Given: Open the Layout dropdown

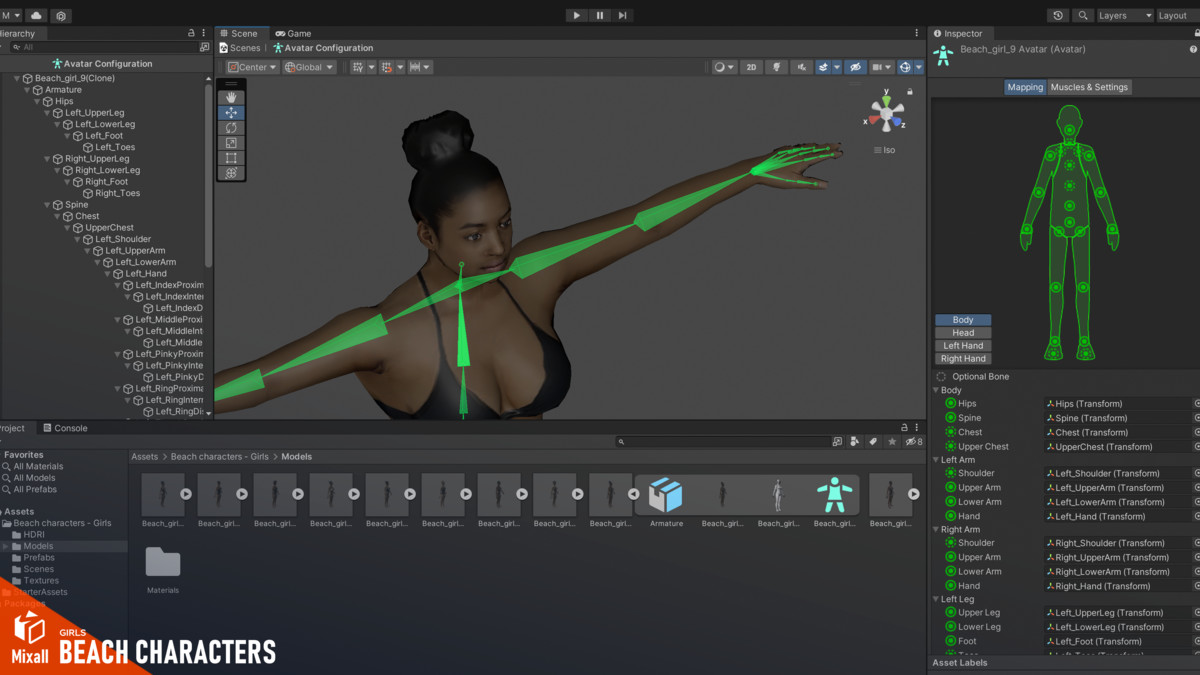Looking at the screenshot, I should (x=1176, y=16).
